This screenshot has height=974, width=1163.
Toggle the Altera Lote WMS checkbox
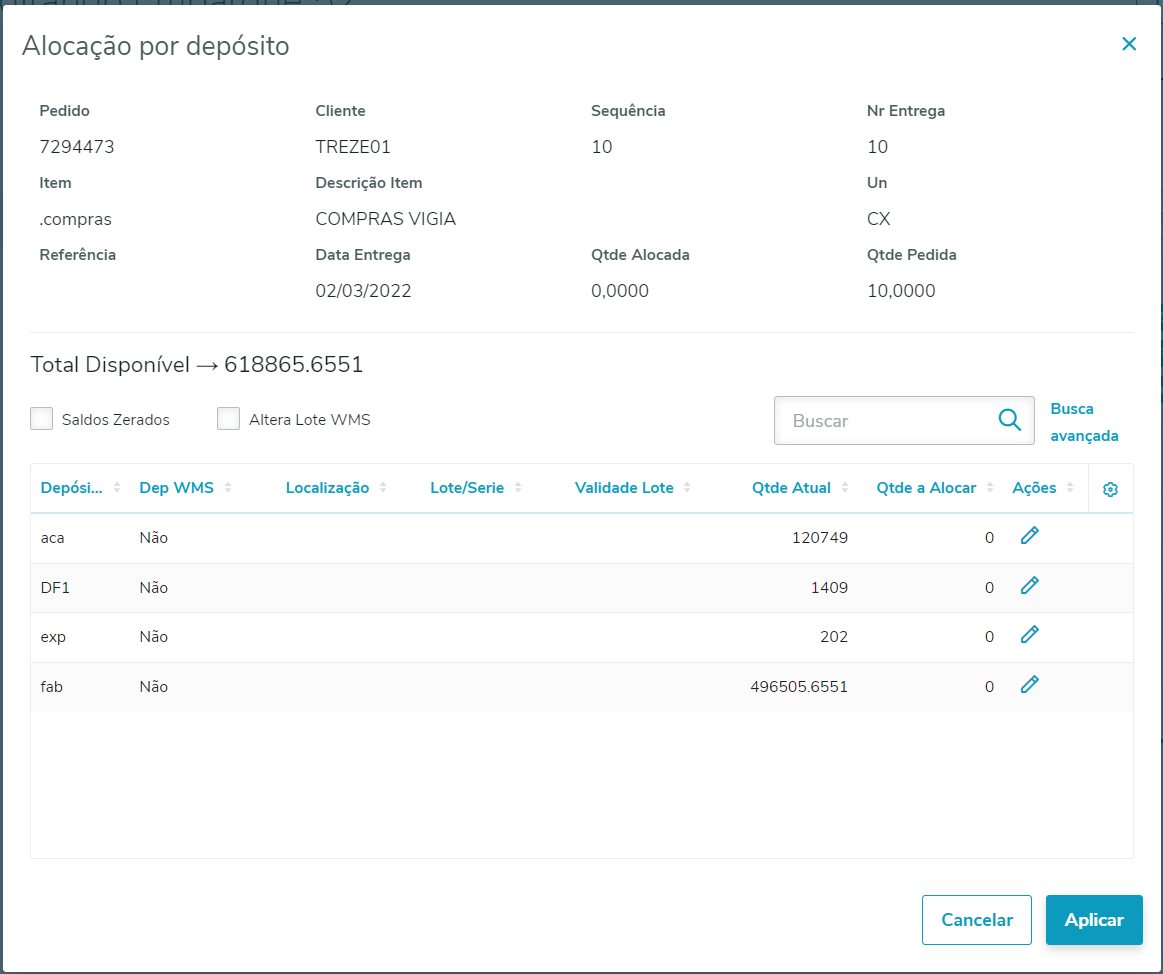pos(228,418)
